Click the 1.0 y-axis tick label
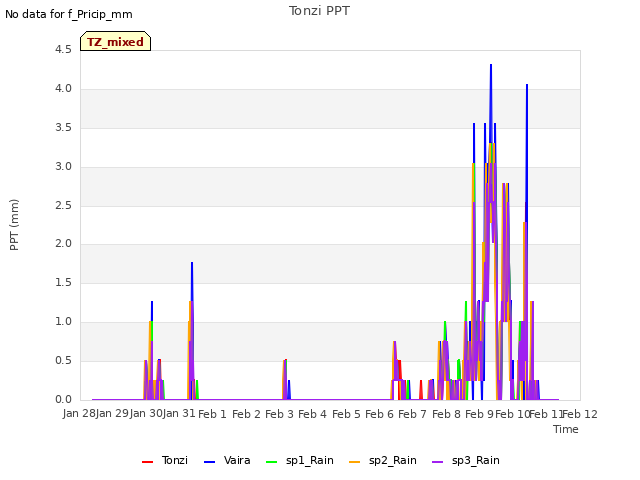 [x=63, y=321]
